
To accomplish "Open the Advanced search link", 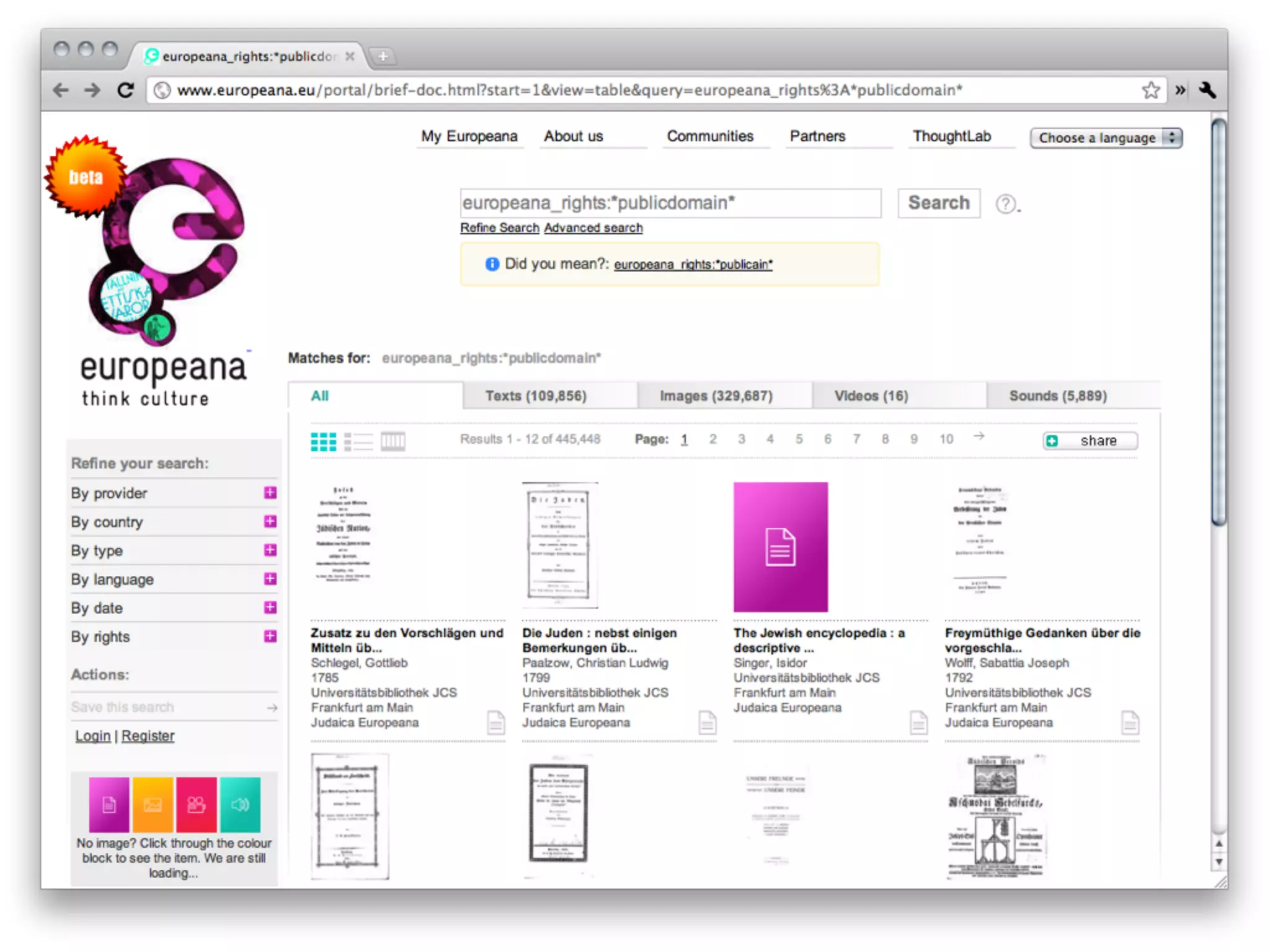I will (x=593, y=228).
